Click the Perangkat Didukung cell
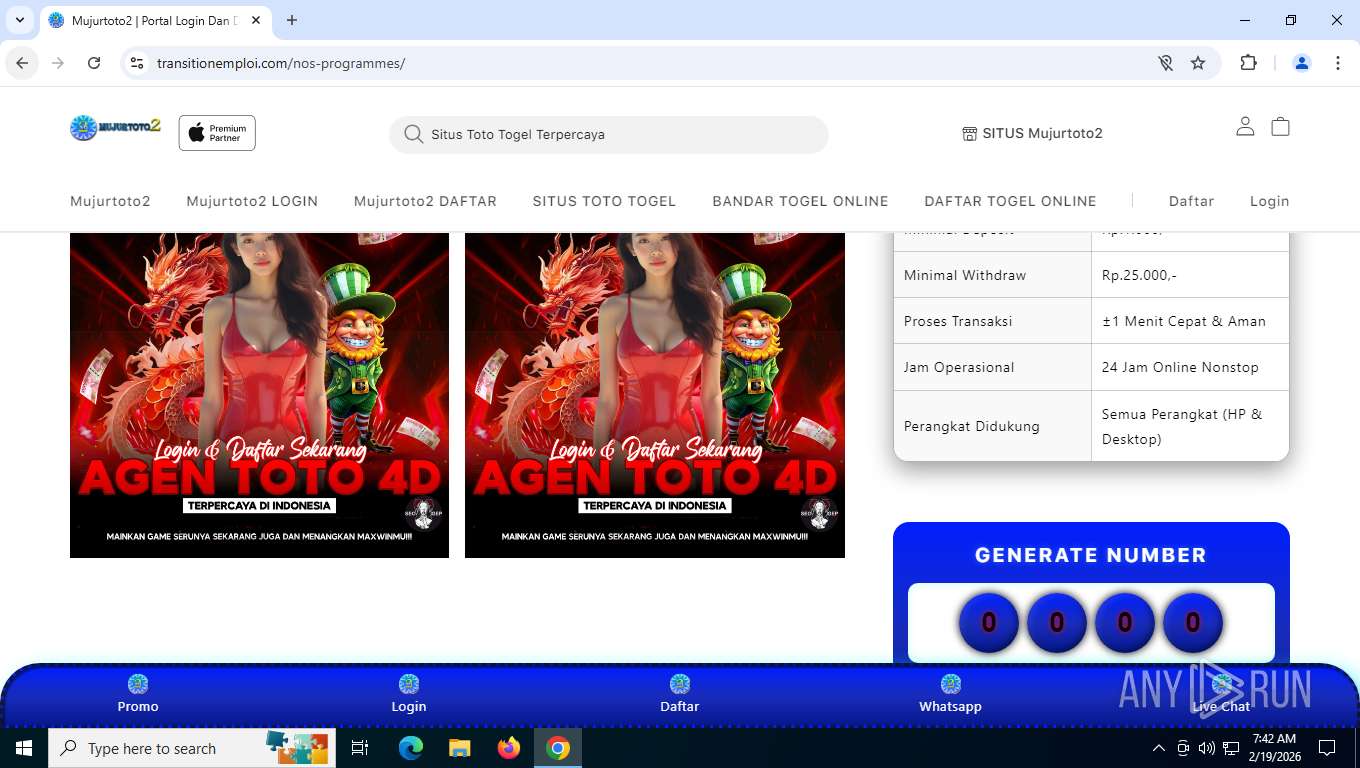Image resolution: width=1360 pixels, height=768 pixels. point(993,426)
